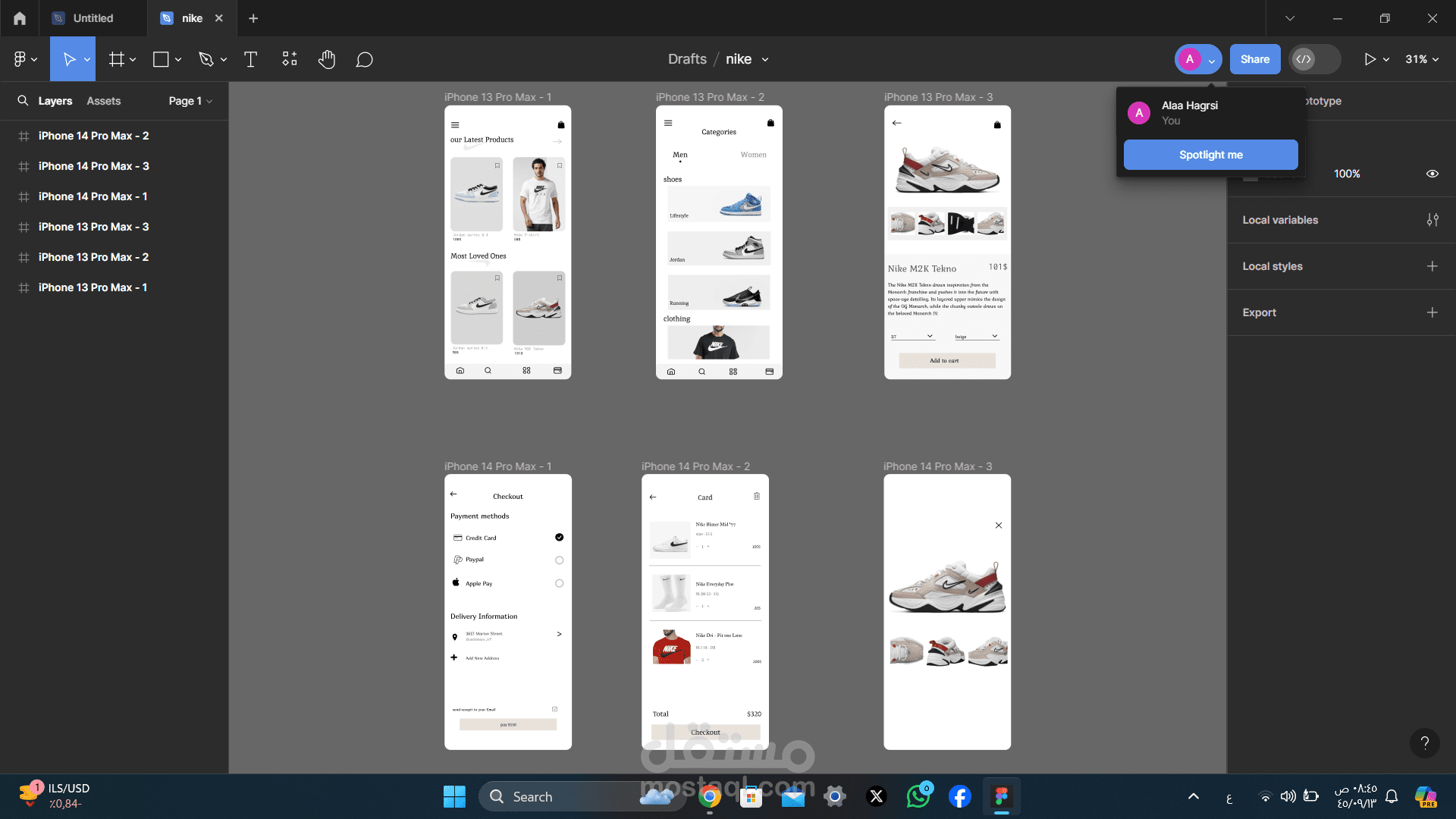Go to the Figma home tab
This screenshot has width=1456, height=819.
click(20, 18)
